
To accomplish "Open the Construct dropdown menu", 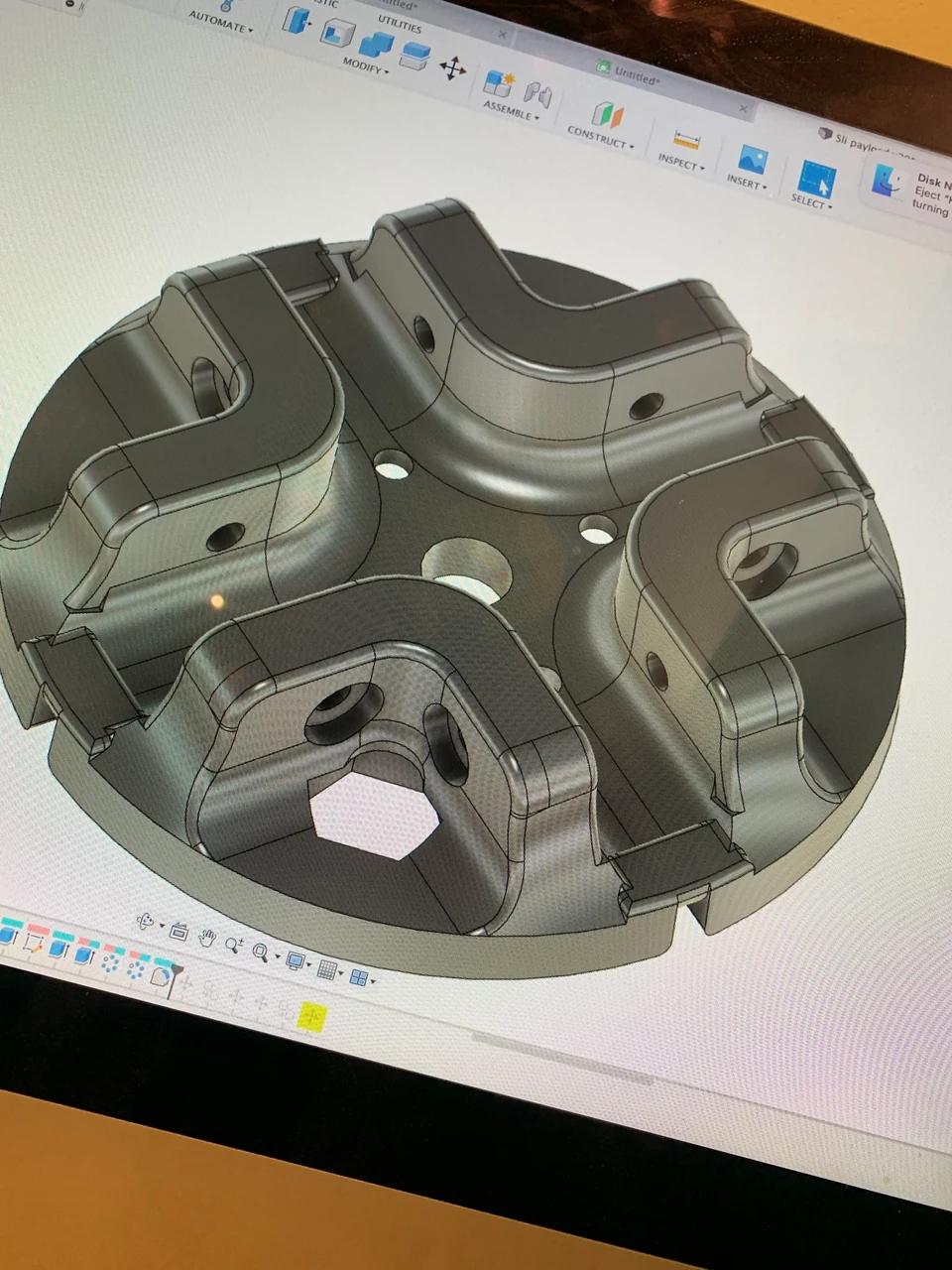I will pyautogui.click(x=600, y=137).
